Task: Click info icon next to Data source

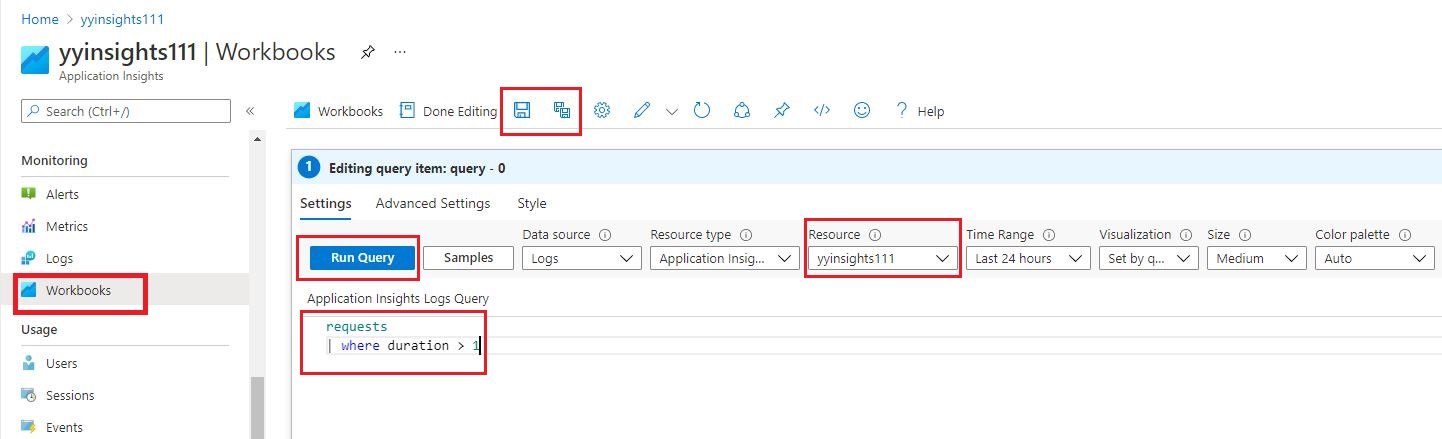Action: [x=604, y=235]
